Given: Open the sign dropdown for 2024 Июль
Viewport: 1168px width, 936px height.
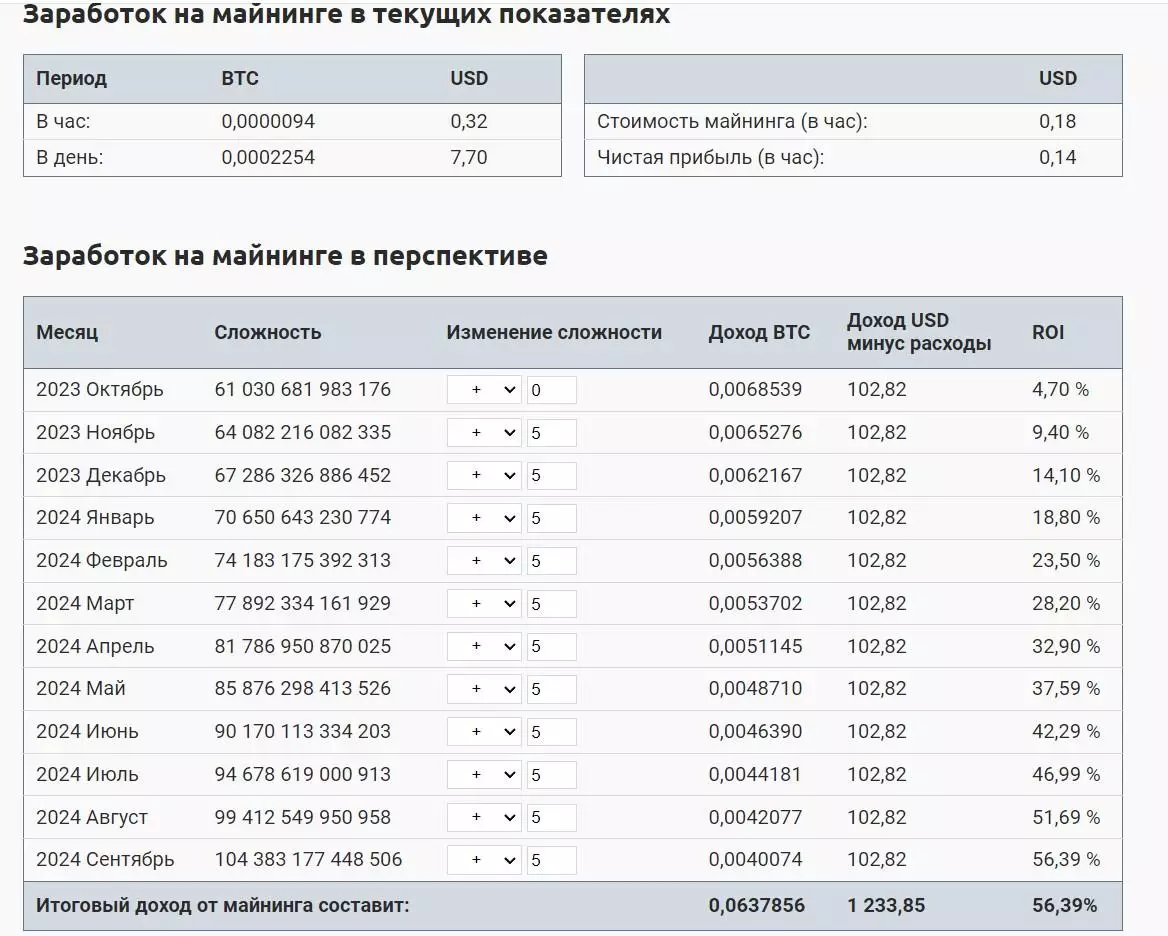Looking at the screenshot, I should tap(484, 775).
